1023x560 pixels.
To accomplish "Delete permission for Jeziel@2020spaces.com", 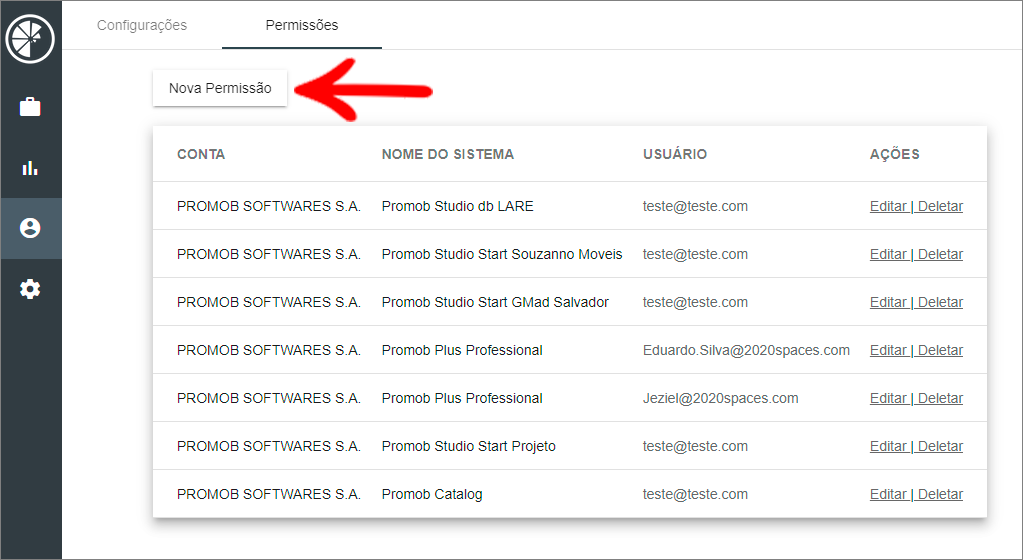I will click(940, 398).
